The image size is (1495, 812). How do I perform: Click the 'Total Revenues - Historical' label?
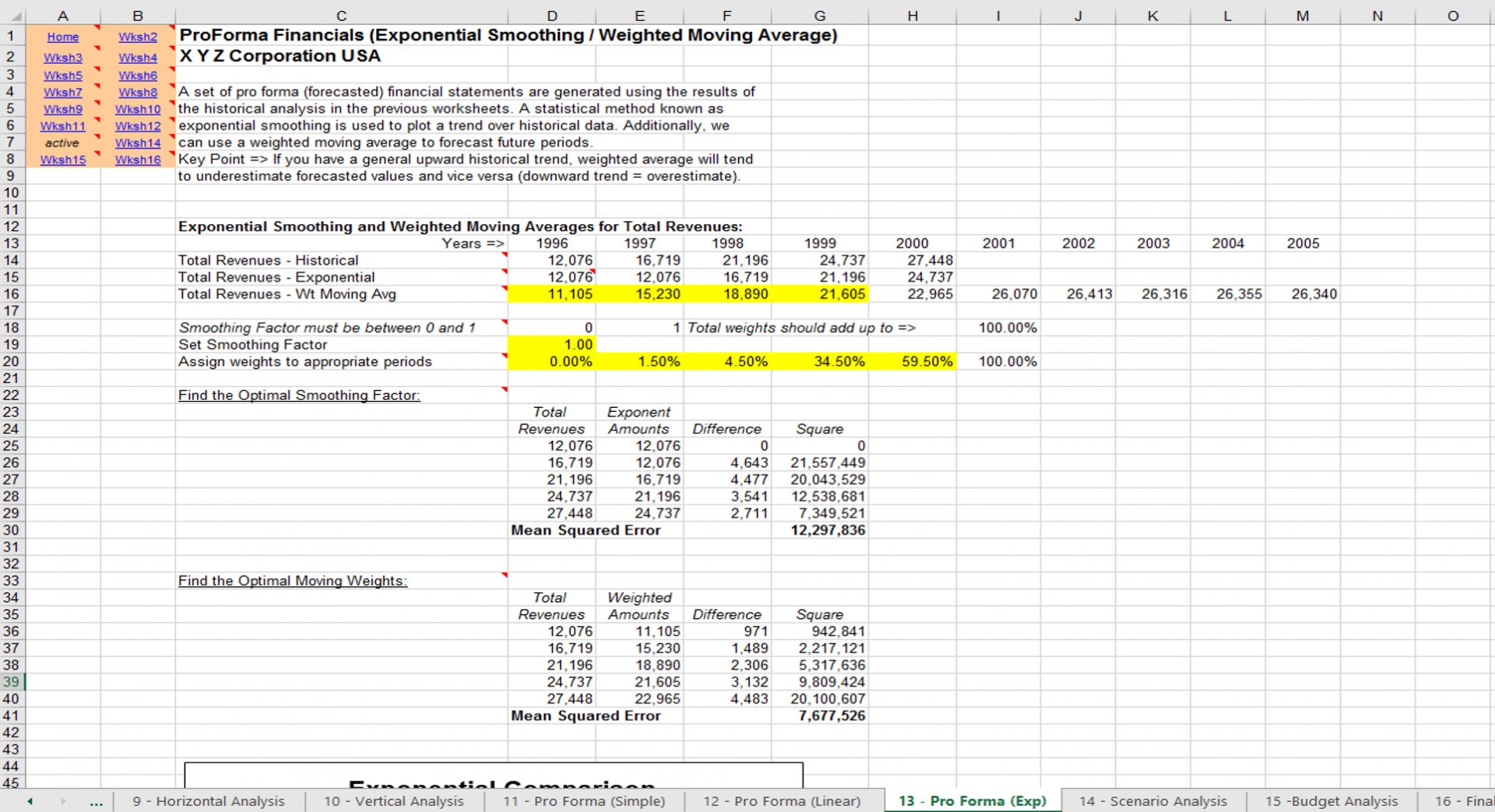tap(268, 261)
